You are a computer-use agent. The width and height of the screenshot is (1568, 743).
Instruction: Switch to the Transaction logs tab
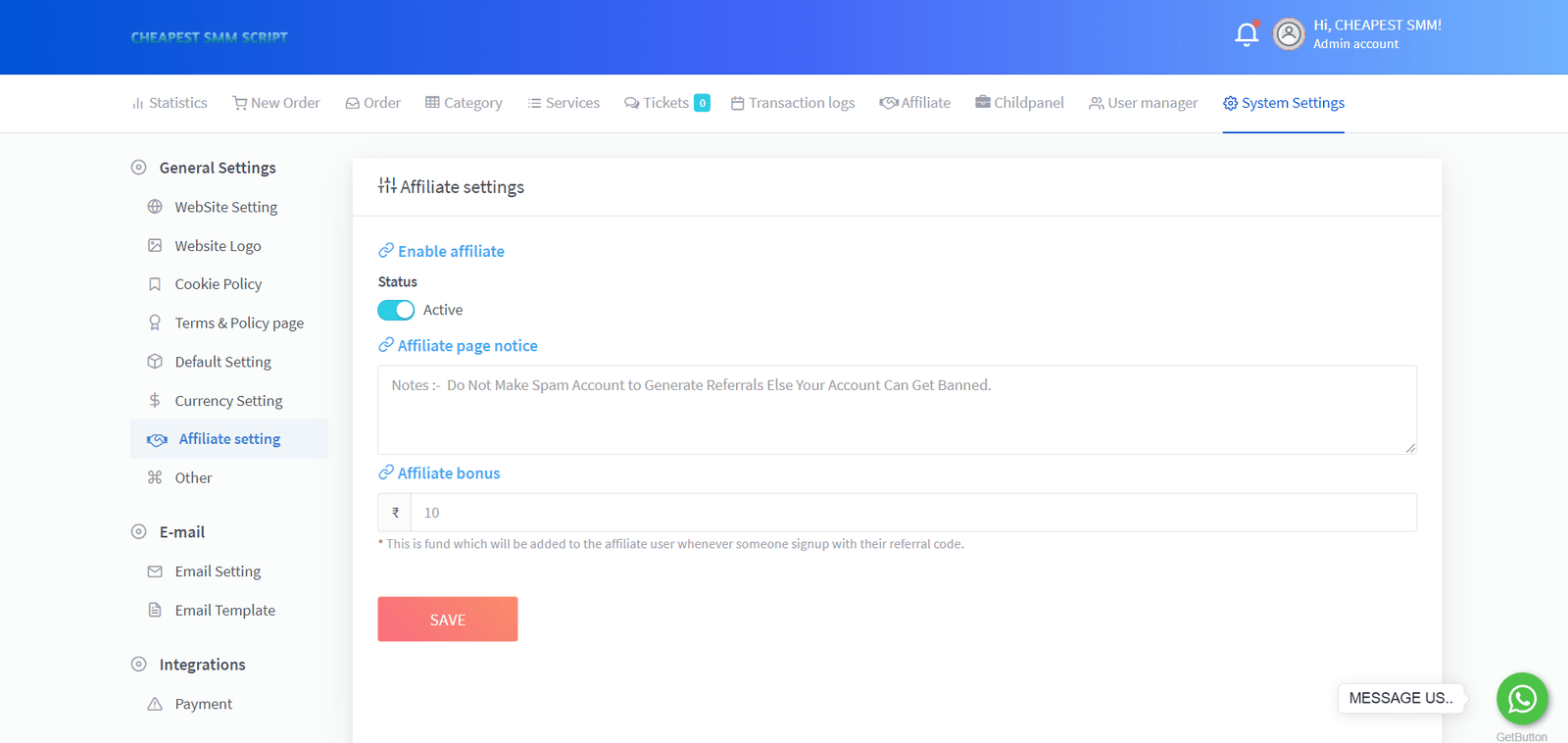(793, 103)
